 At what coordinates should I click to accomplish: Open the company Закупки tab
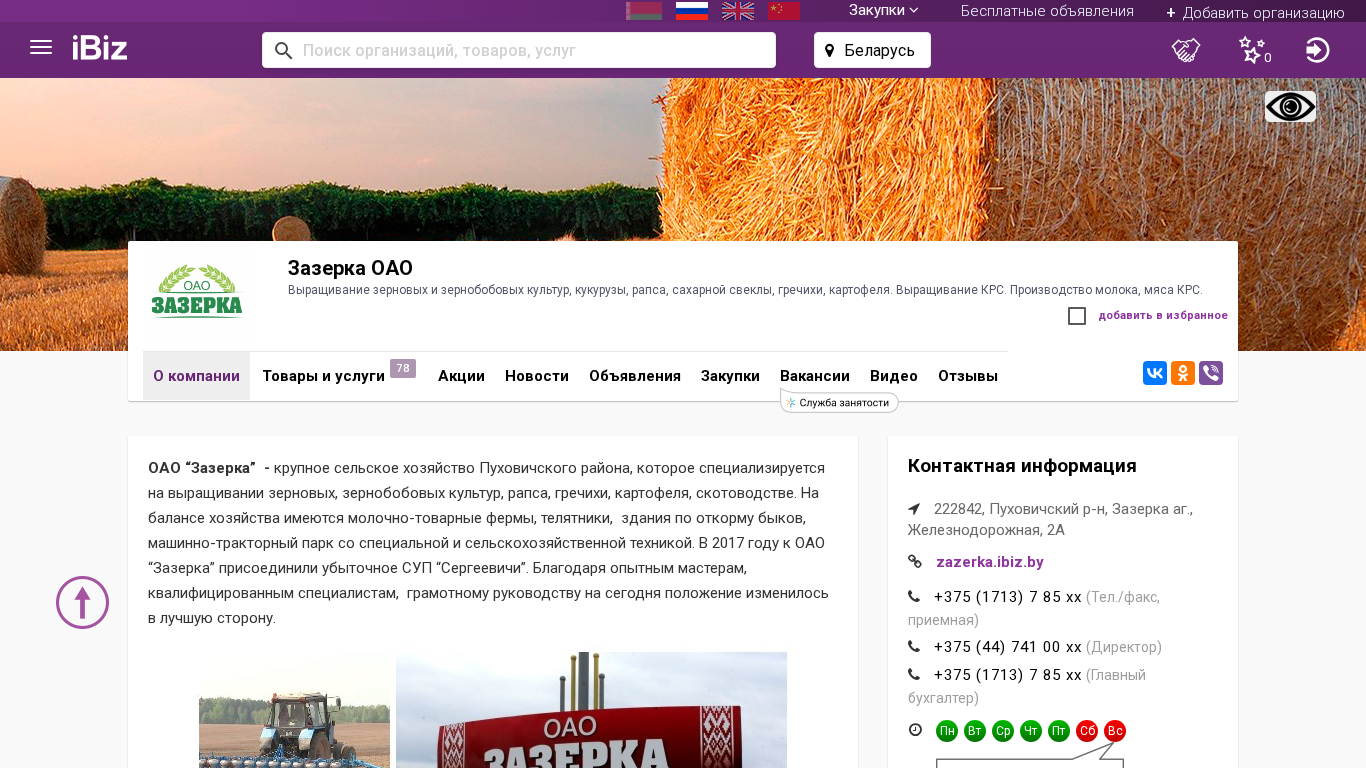[x=730, y=376]
